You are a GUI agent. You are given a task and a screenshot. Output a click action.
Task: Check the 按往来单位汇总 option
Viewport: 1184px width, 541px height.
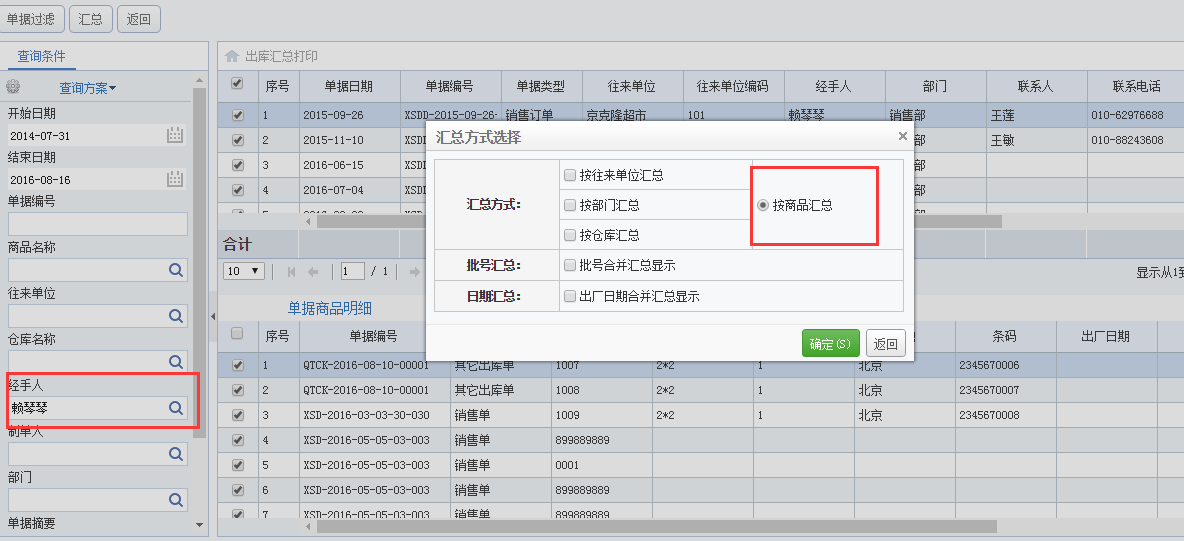(570, 175)
